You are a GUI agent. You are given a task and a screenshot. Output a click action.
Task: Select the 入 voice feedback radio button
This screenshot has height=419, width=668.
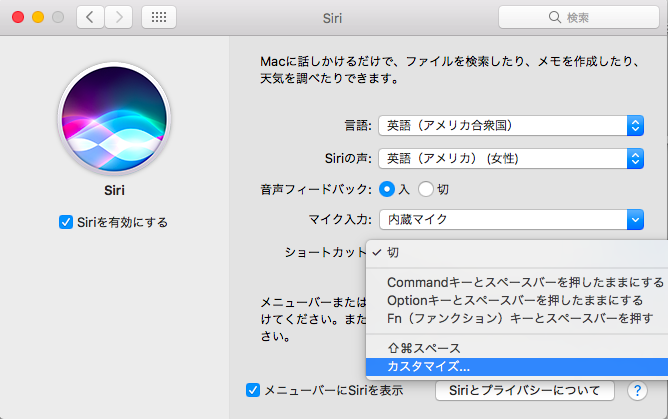click(x=387, y=189)
